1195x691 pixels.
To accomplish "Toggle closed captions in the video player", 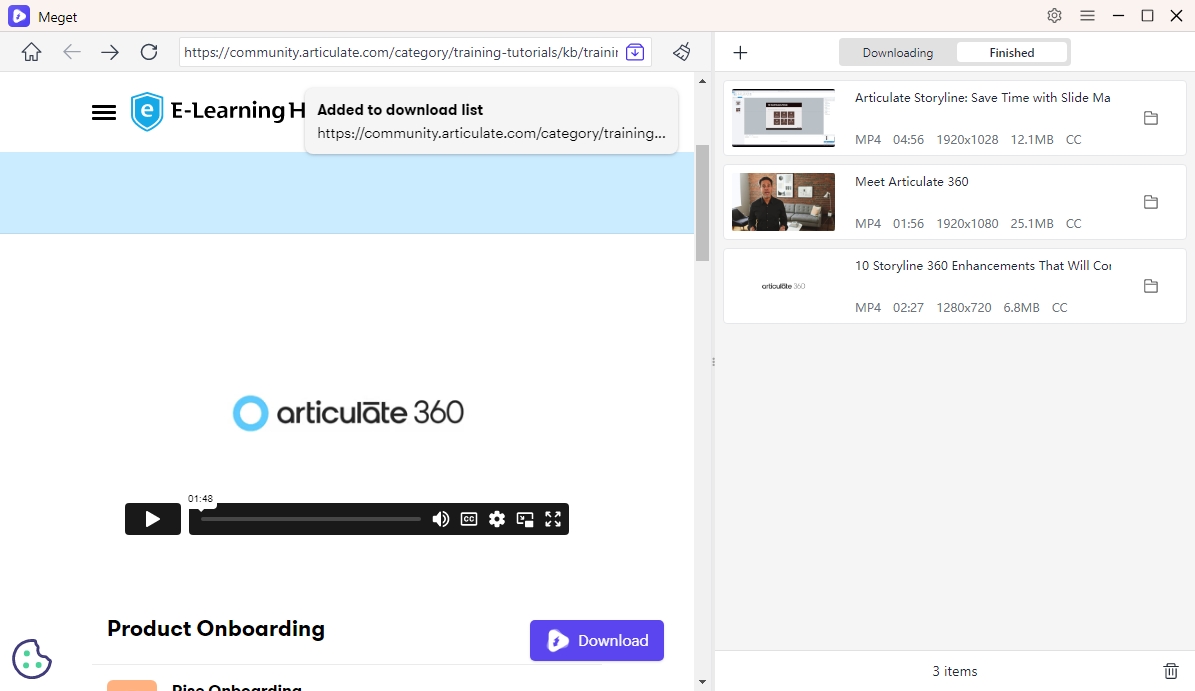I will 469,519.
